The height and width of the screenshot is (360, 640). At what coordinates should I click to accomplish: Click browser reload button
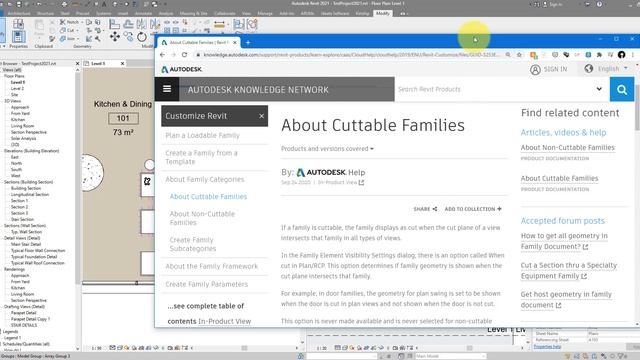184,55
